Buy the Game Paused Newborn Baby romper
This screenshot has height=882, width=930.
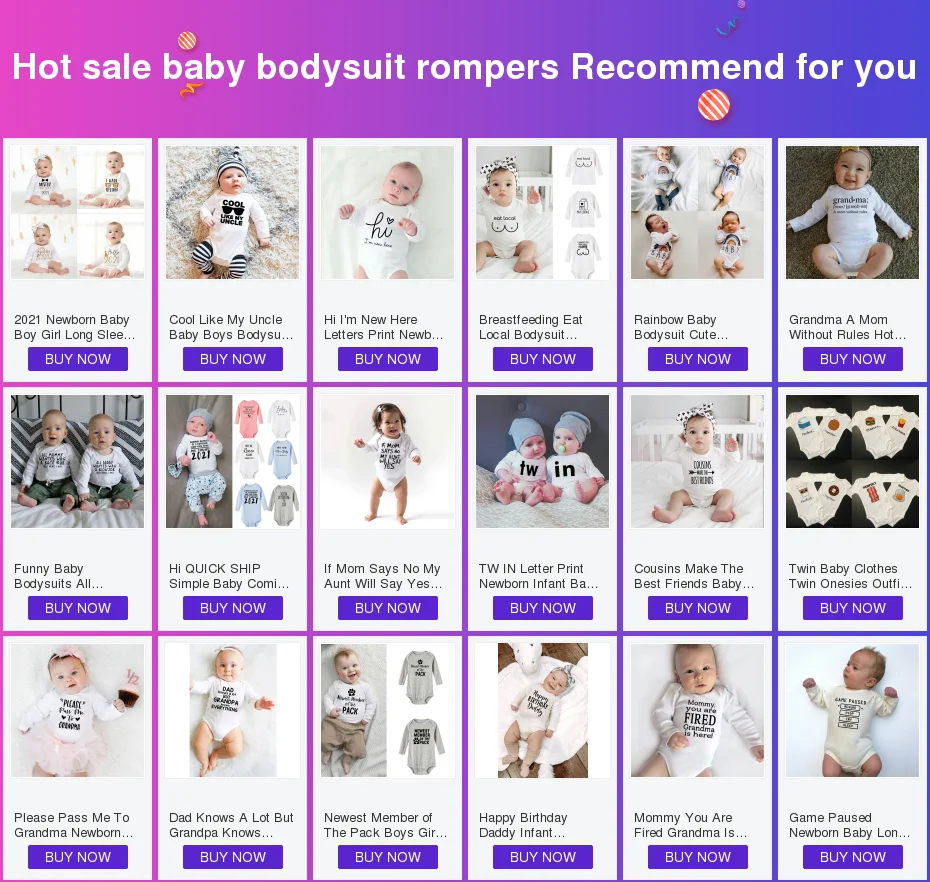pyautogui.click(x=853, y=857)
